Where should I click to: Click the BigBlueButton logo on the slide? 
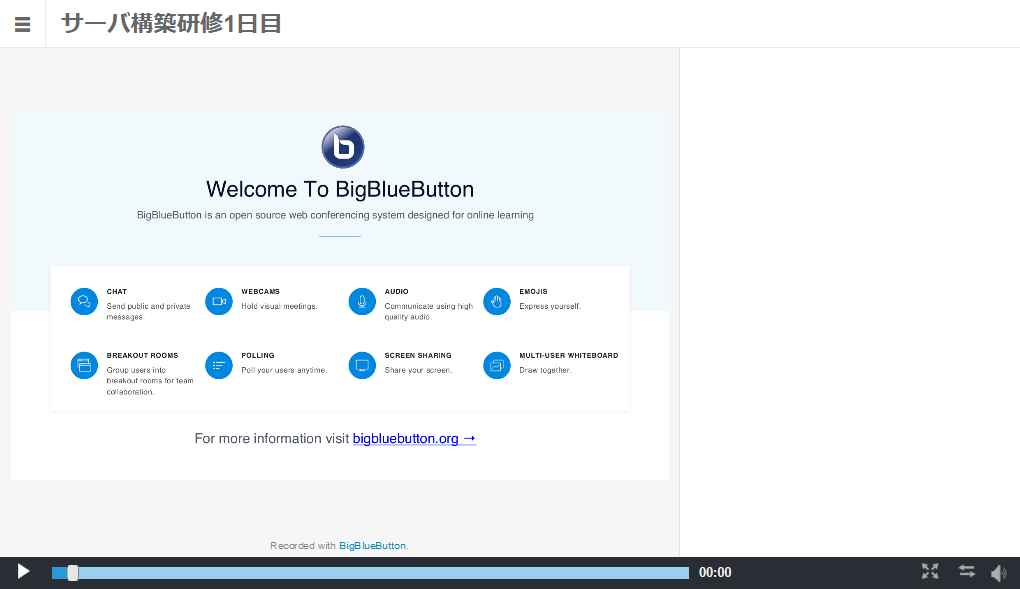pyautogui.click(x=343, y=147)
